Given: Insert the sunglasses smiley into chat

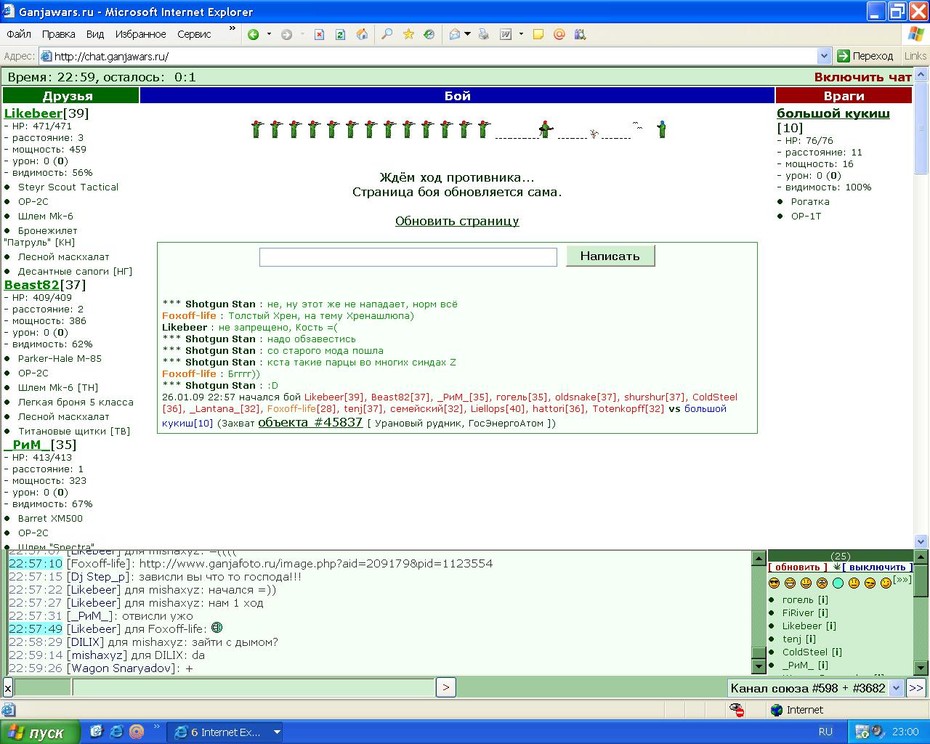Looking at the screenshot, I should coord(774,583).
